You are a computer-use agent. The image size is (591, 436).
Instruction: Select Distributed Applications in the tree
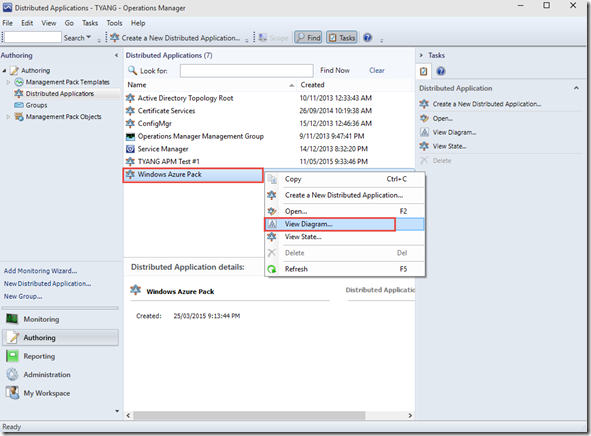tap(60, 93)
